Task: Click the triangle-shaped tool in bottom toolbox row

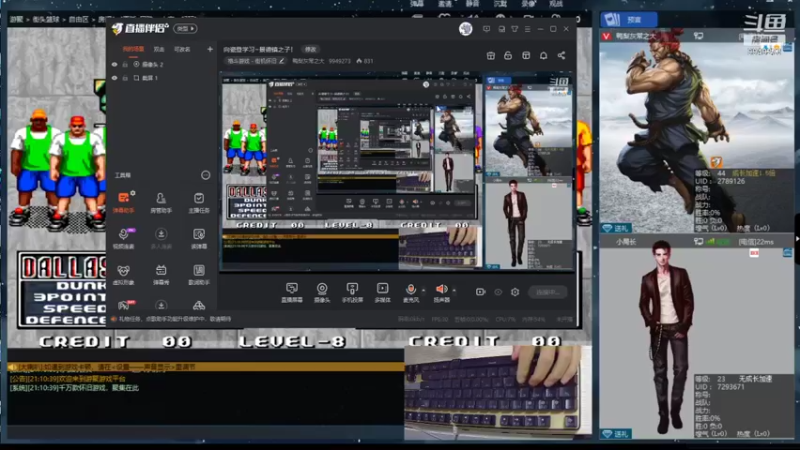Action: [x=199, y=305]
